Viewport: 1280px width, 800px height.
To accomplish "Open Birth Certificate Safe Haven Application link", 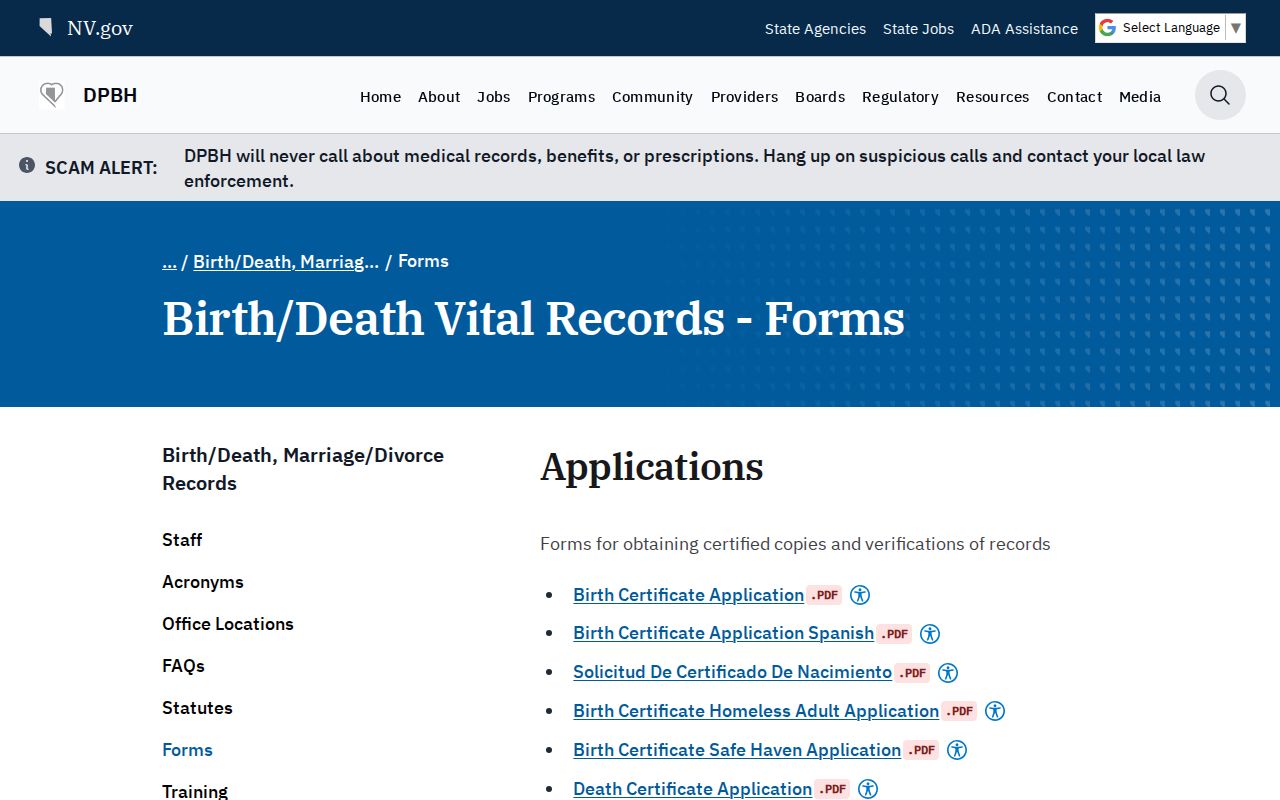I will [x=737, y=750].
